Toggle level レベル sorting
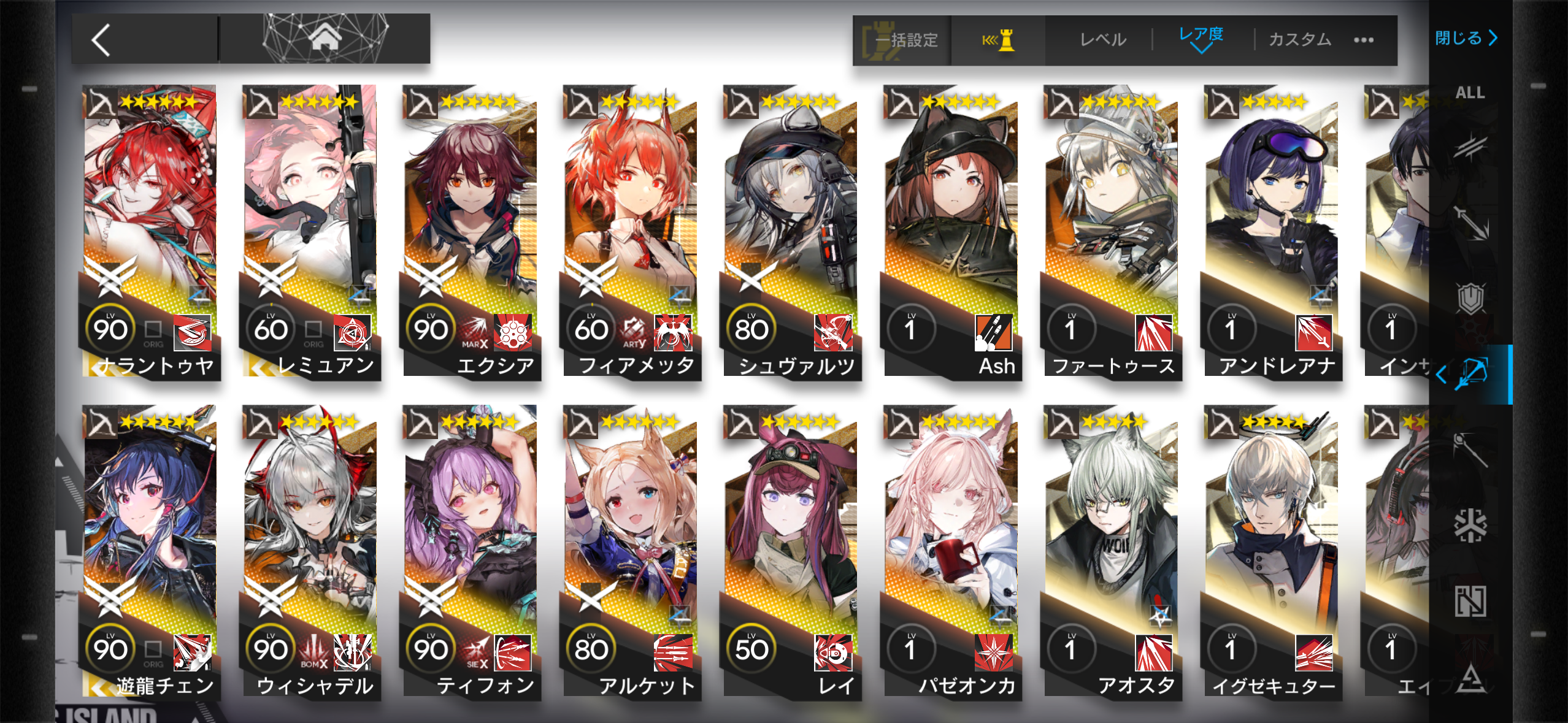1568x723 pixels. (1102, 40)
